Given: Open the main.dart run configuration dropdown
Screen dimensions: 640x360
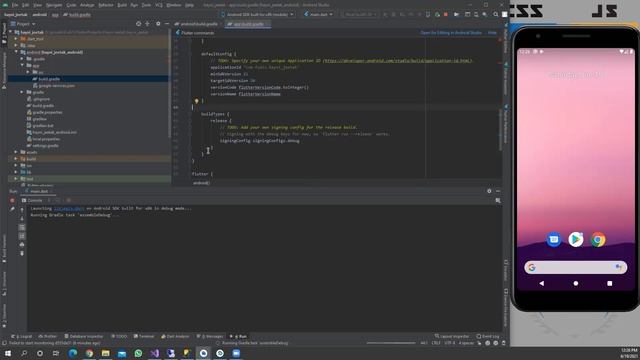Looking at the screenshot, I should [x=318, y=14].
